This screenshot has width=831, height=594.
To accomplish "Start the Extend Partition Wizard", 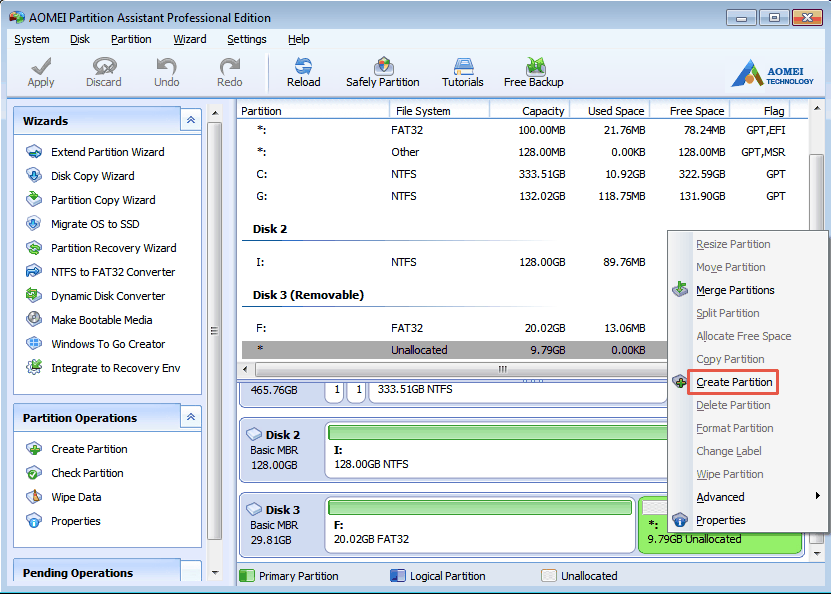I will point(107,152).
